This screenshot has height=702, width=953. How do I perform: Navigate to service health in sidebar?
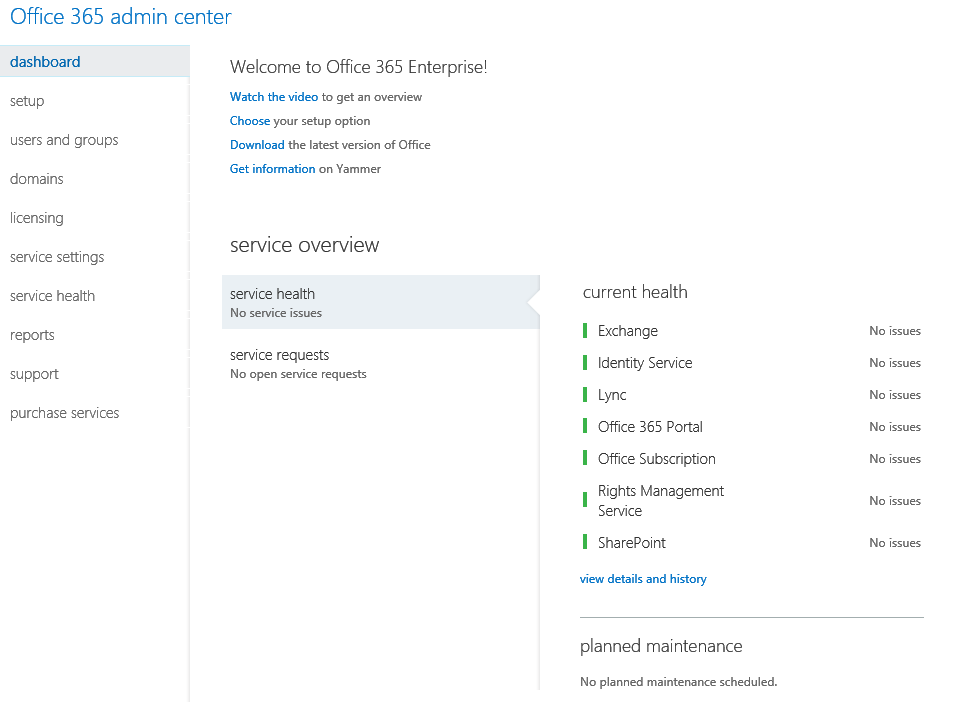point(52,296)
